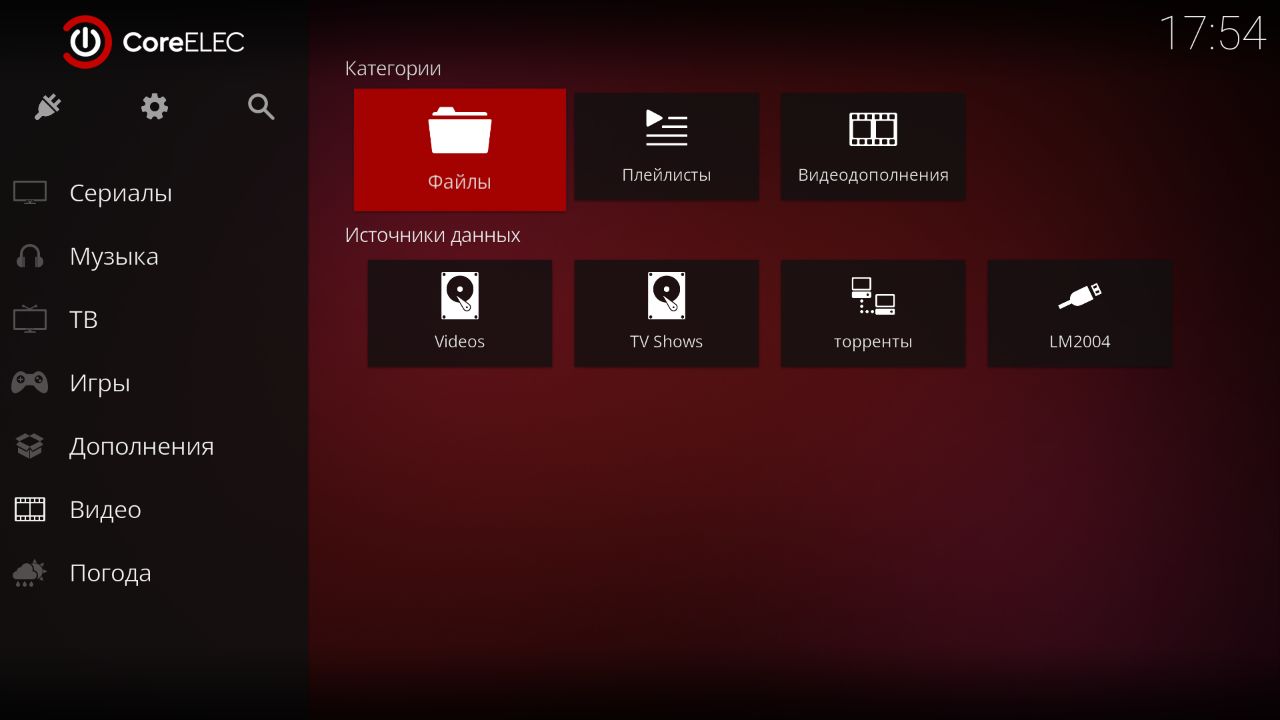Viewport: 1280px width, 720px height.
Task: Click the Источники данных heading
Action: [433, 236]
